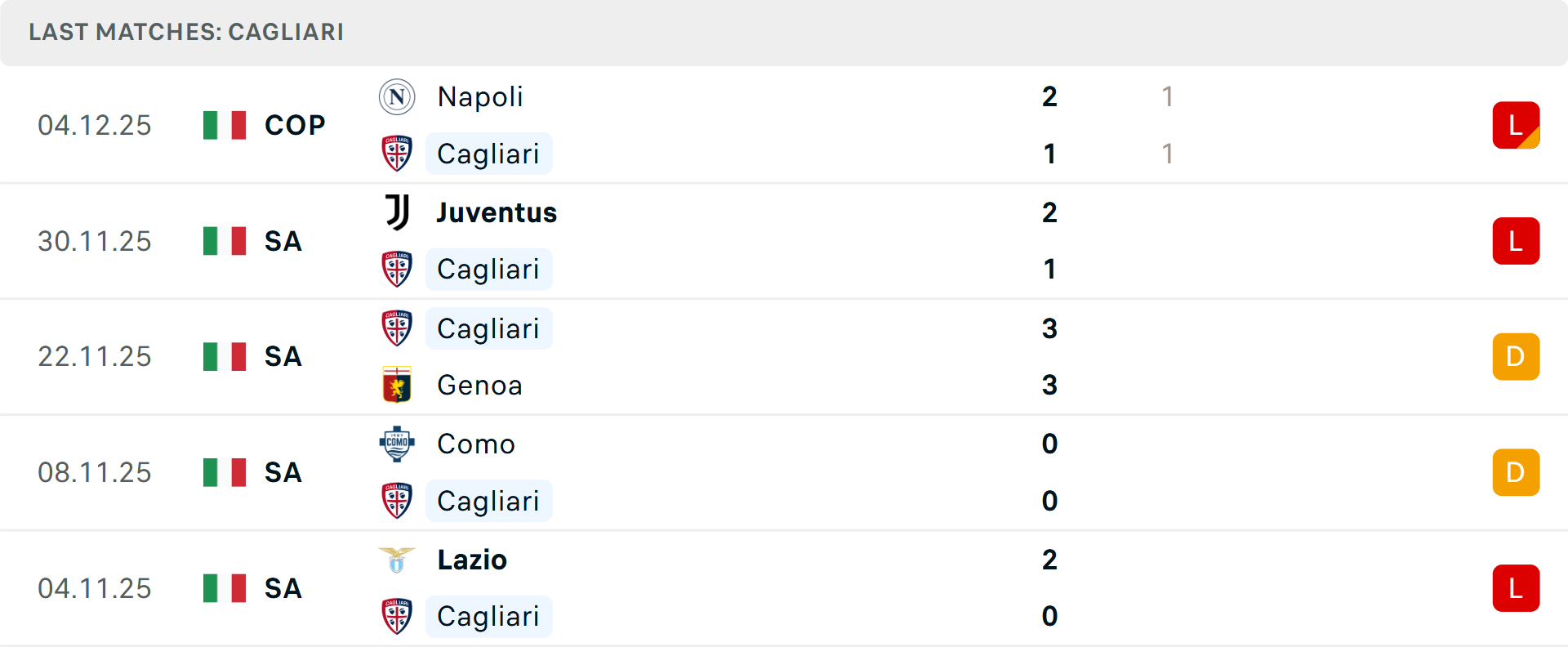Click the Last Matches: Cagliari header
Viewport: 1568px width, 647px height.
[186, 32]
